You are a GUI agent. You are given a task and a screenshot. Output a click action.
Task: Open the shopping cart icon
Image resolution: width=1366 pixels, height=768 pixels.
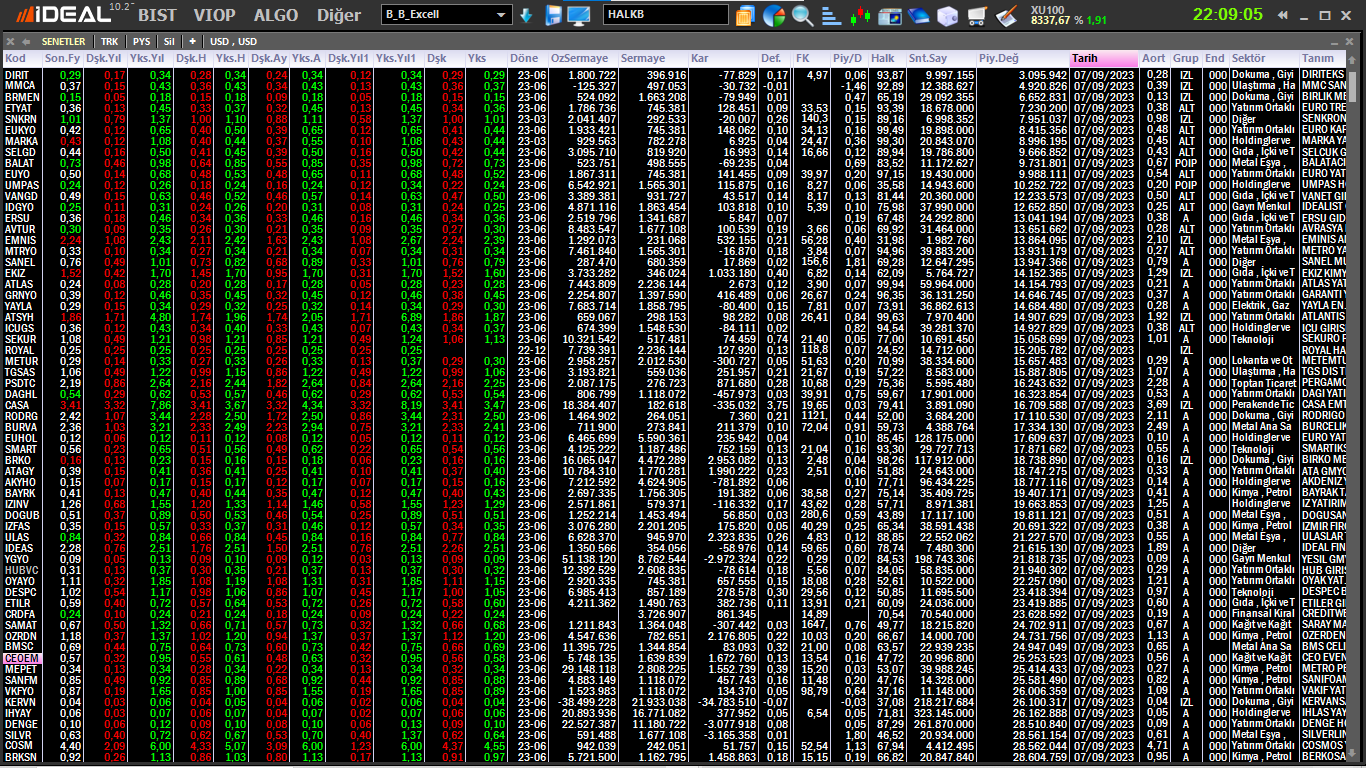[x=976, y=16]
